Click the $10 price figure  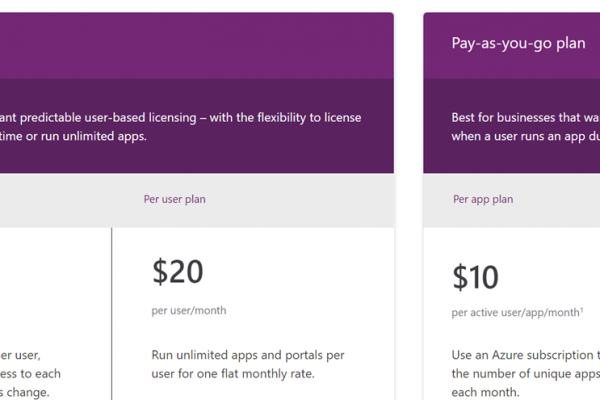pyautogui.click(x=475, y=277)
